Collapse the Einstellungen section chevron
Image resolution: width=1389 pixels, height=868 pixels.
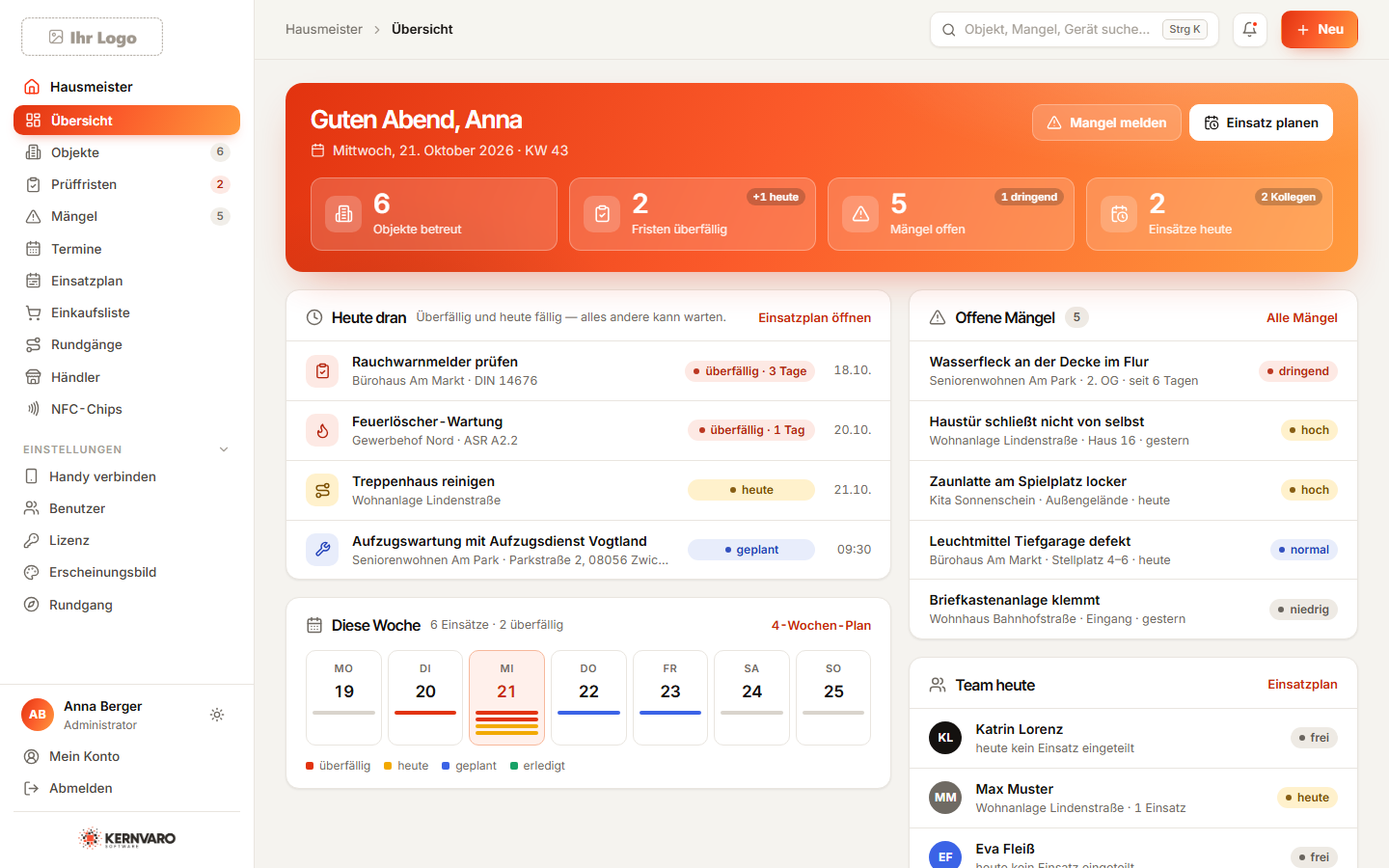point(224,449)
